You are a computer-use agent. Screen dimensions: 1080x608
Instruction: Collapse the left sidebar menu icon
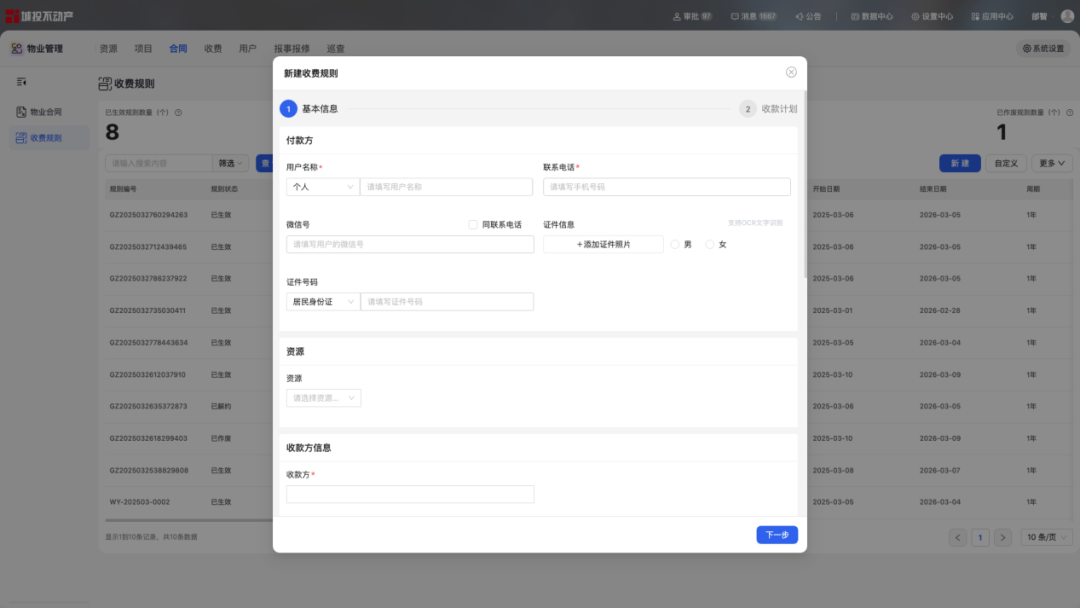pos(21,82)
